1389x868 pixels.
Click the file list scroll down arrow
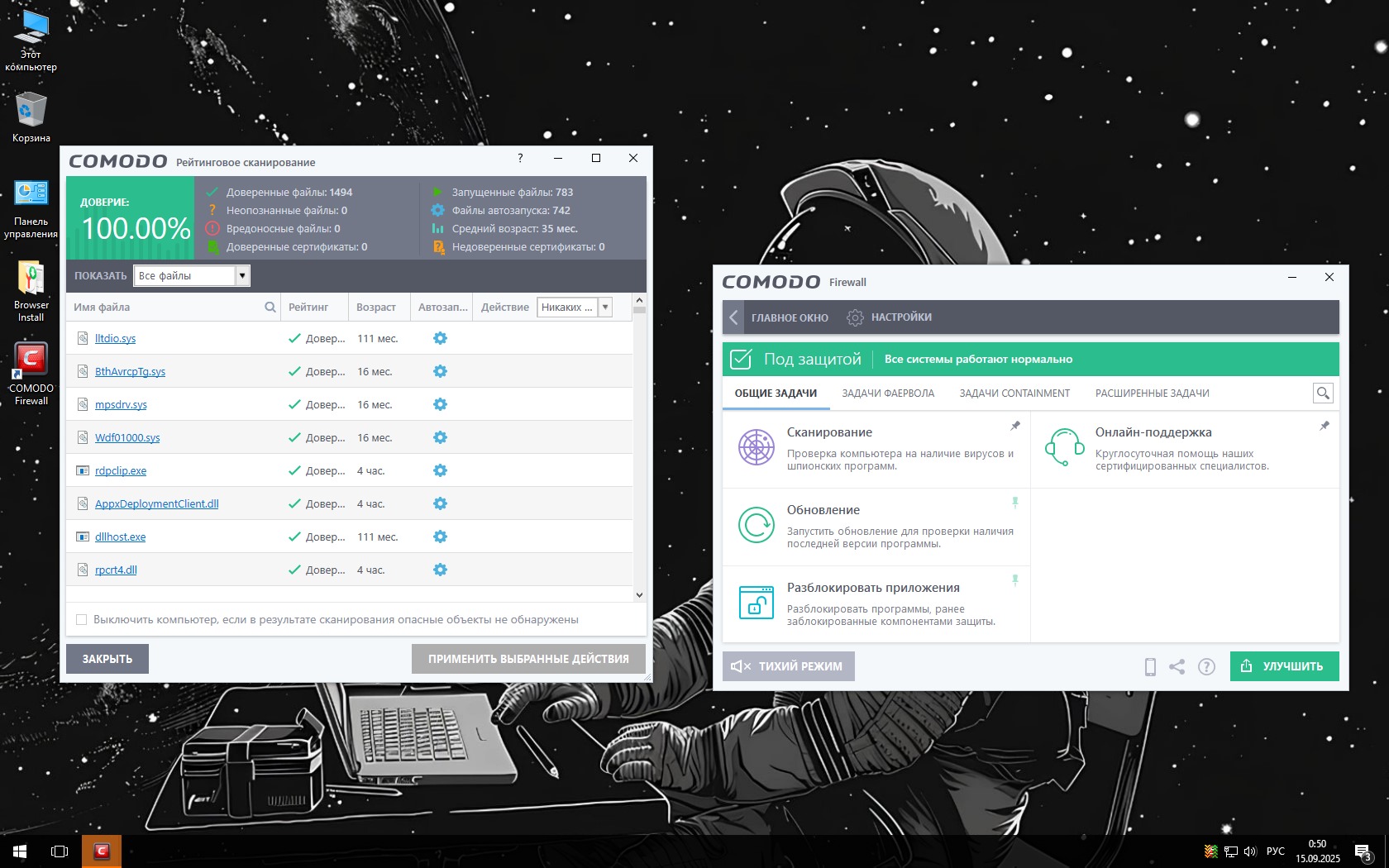639,594
